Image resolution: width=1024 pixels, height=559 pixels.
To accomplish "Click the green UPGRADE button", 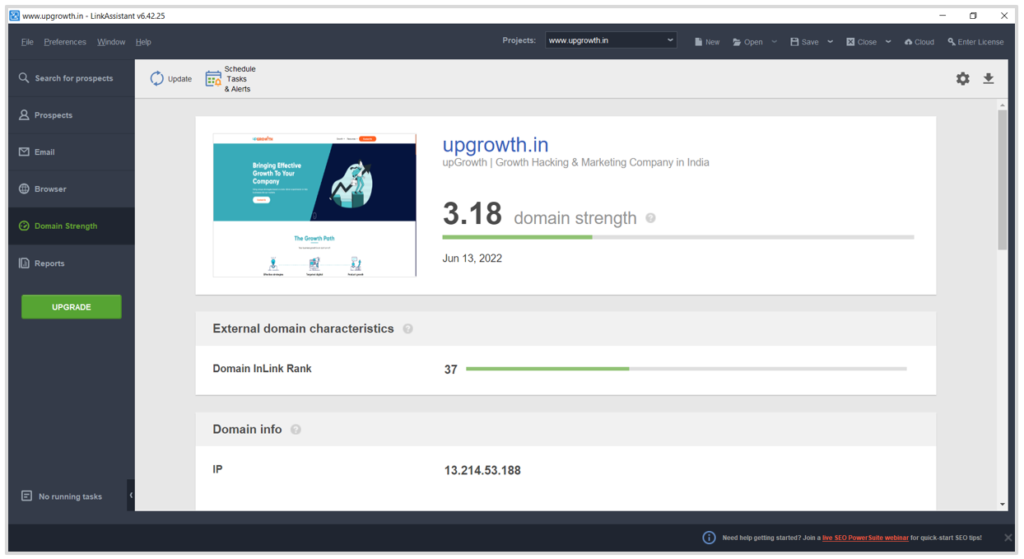I will [71, 307].
